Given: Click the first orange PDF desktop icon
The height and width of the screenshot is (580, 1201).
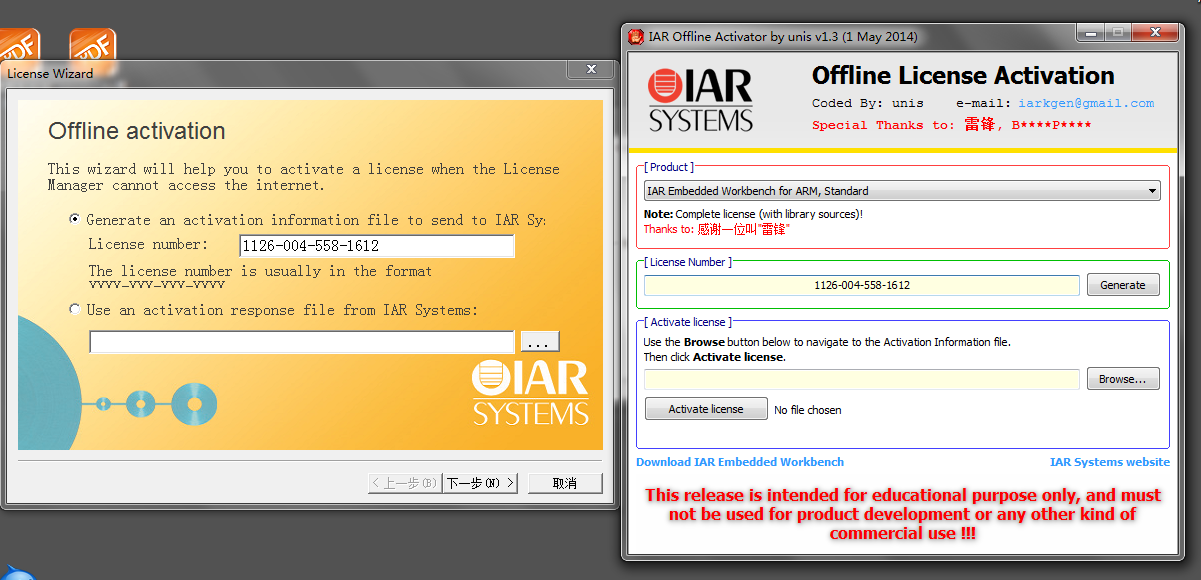Looking at the screenshot, I should (x=20, y=45).
